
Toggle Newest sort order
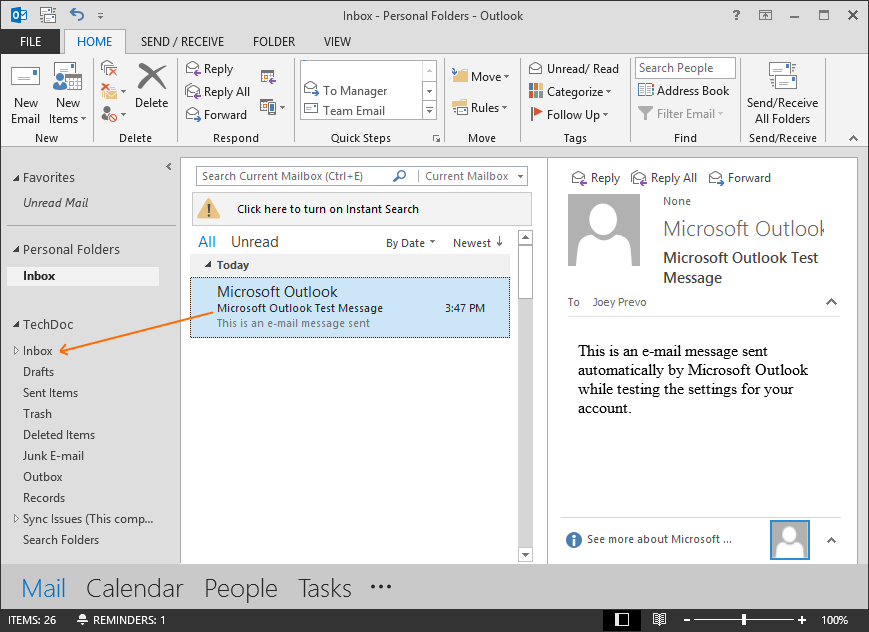[x=478, y=243]
